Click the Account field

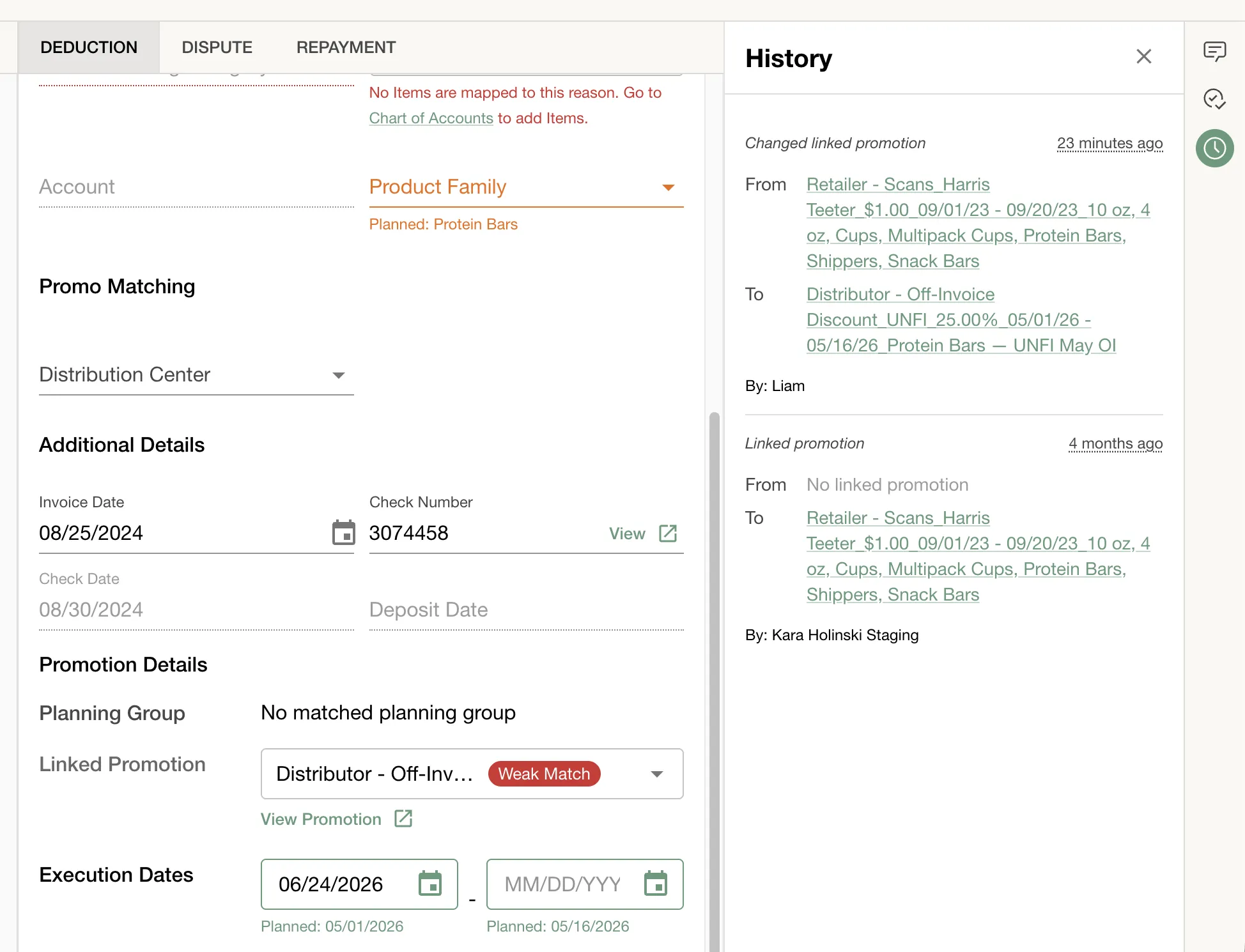196,187
